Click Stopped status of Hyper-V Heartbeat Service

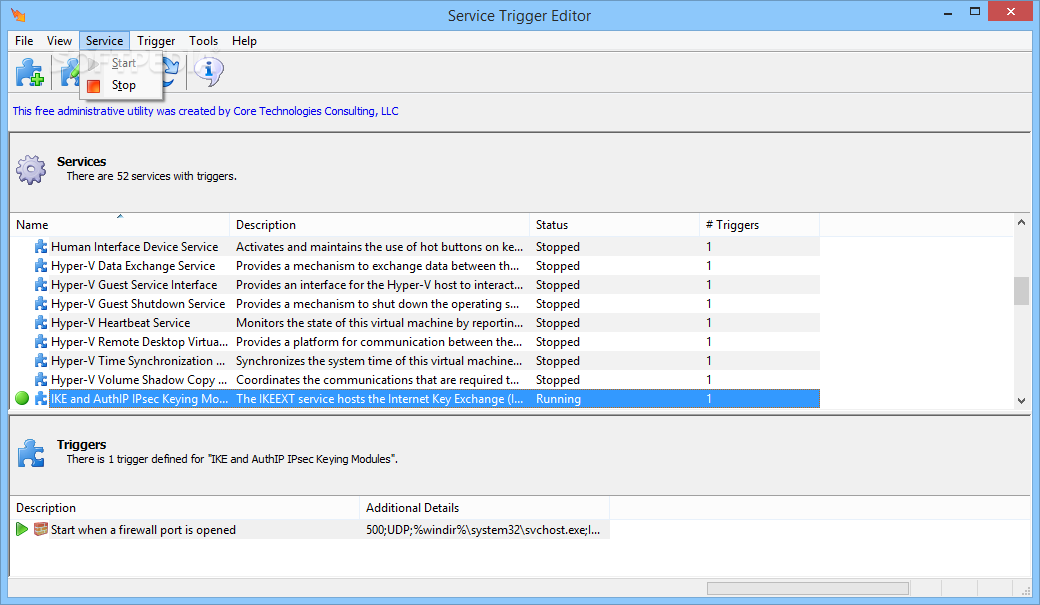coord(558,323)
